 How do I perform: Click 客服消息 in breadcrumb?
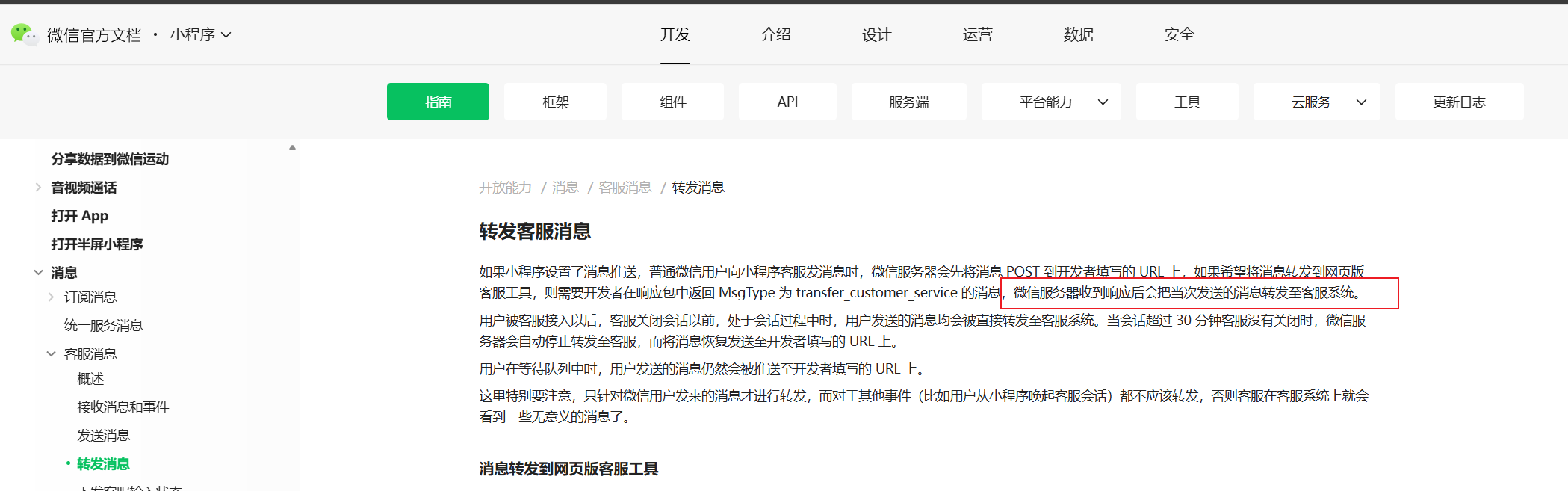(x=625, y=188)
